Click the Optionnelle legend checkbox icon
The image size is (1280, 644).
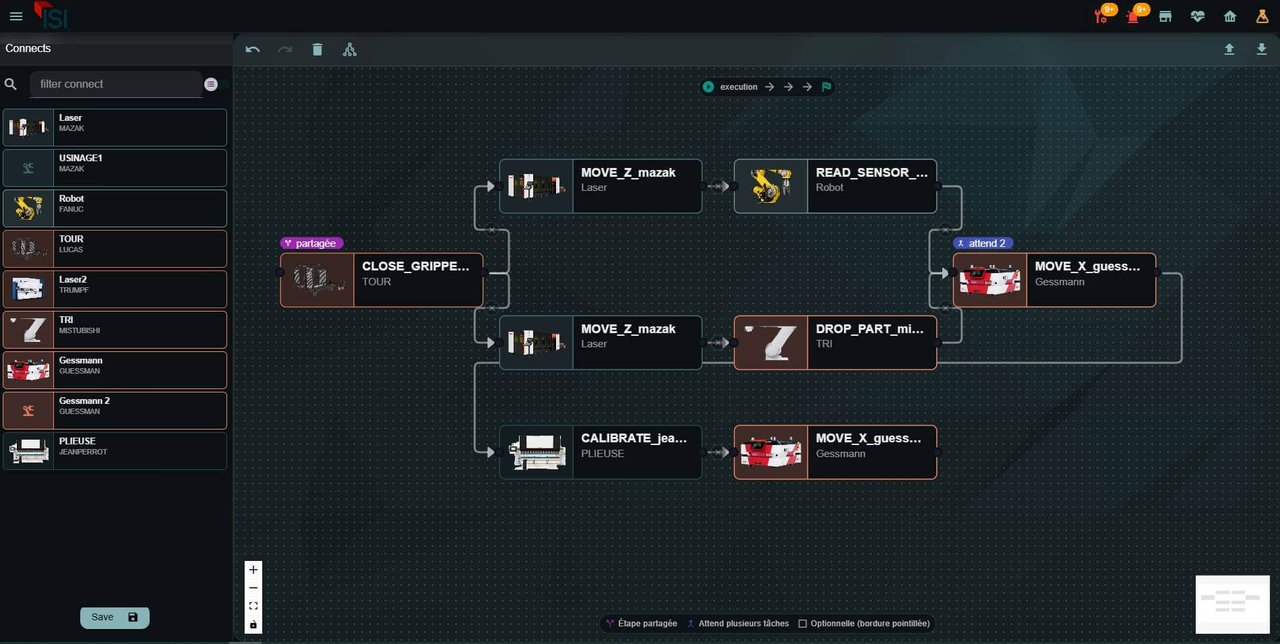coord(802,624)
